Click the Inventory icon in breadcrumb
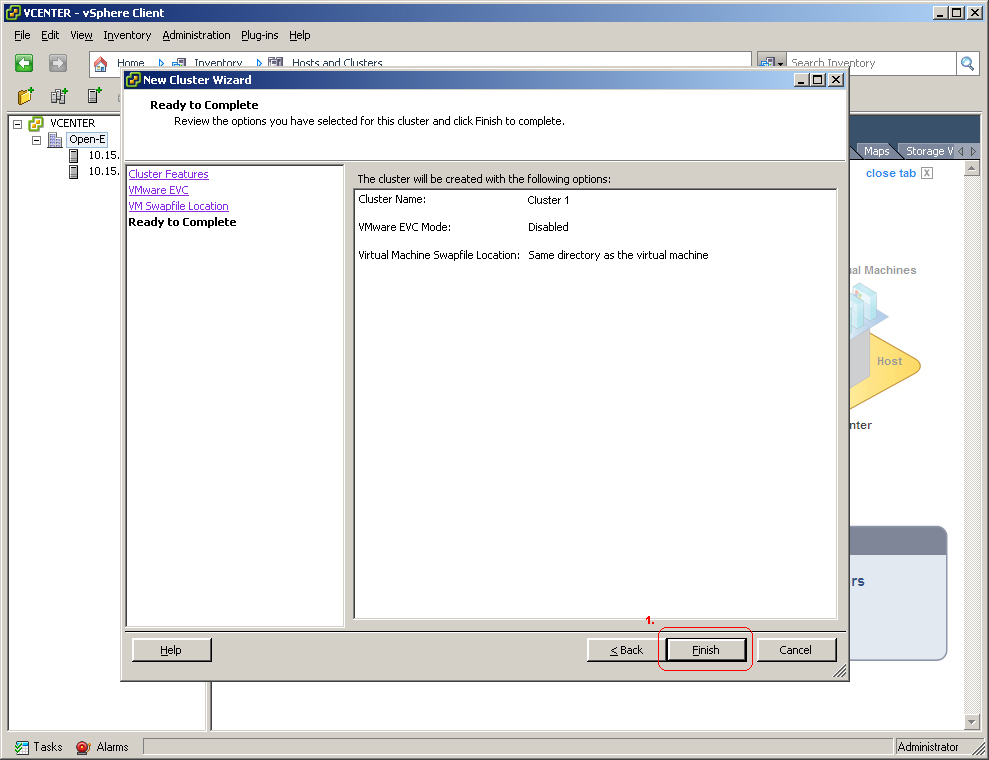The width and height of the screenshot is (989, 760). pos(179,63)
